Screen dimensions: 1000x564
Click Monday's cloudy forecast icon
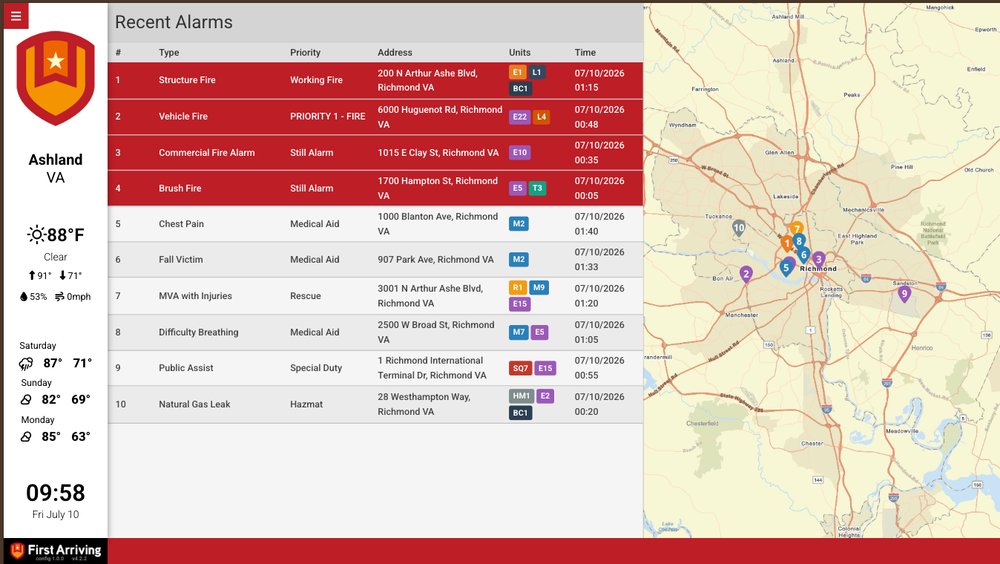(26, 436)
